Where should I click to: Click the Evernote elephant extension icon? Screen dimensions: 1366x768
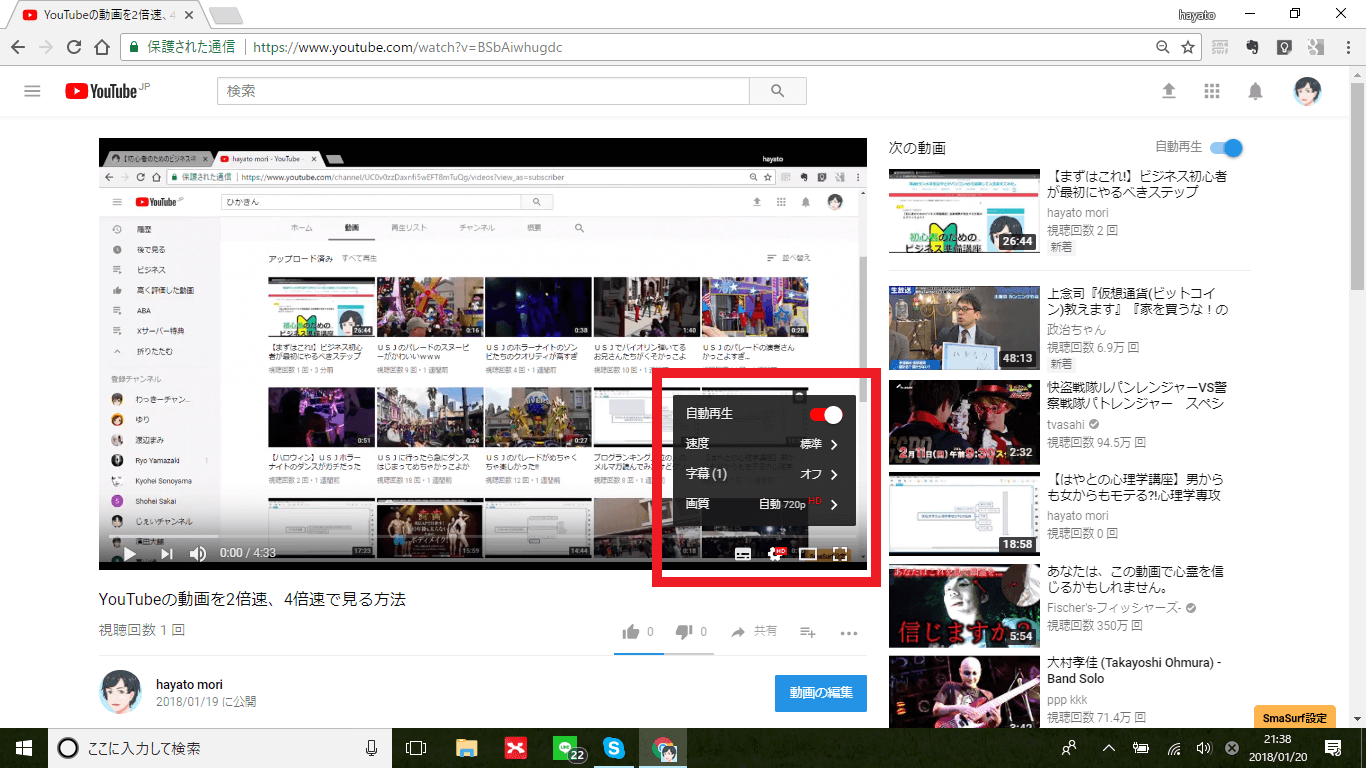coord(1251,47)
